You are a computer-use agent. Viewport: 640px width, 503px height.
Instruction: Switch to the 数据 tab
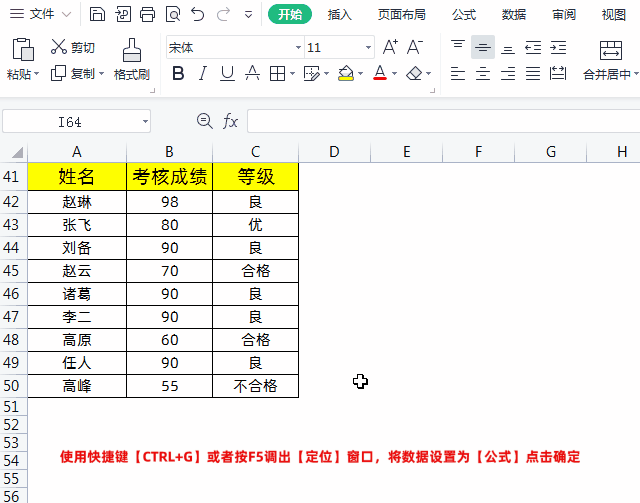pos(514,15)
